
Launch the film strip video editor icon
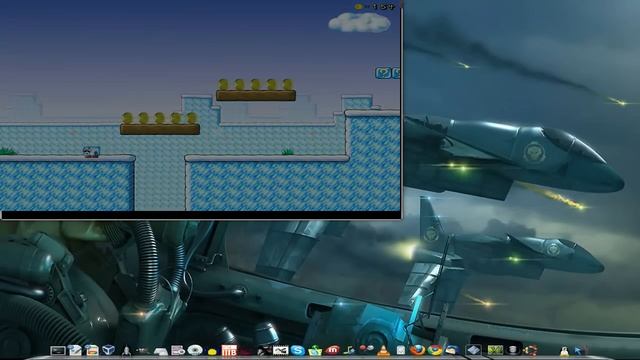tap(280, 350)
